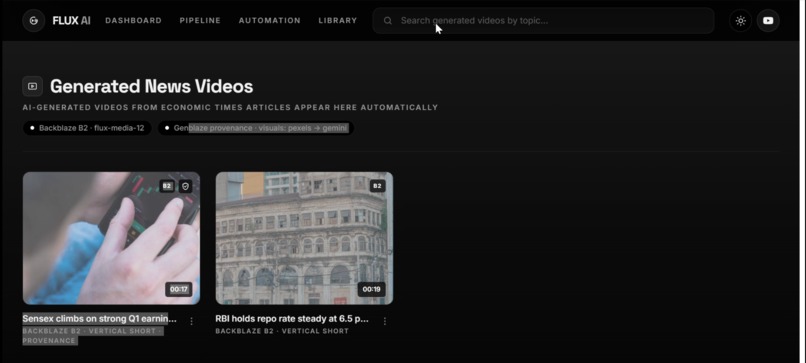Click the Sensex climbs on strong Q1 title
Screen dimensions: 806x363
[99, 319]
